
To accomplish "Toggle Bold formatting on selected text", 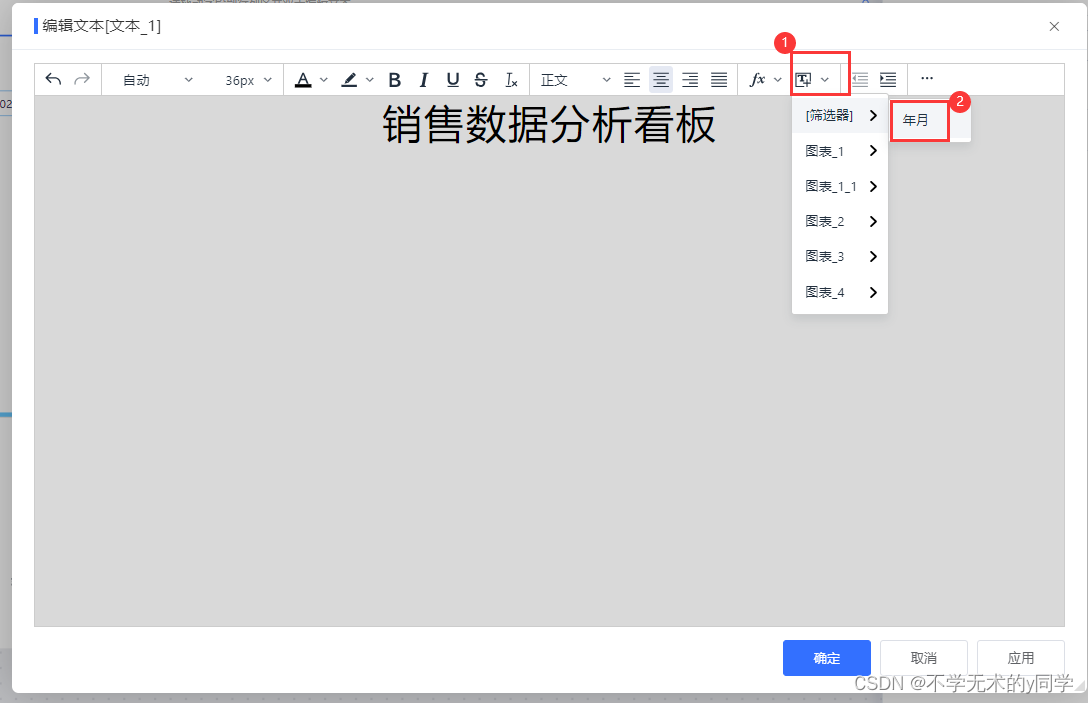I will click(x=394, y=79).
